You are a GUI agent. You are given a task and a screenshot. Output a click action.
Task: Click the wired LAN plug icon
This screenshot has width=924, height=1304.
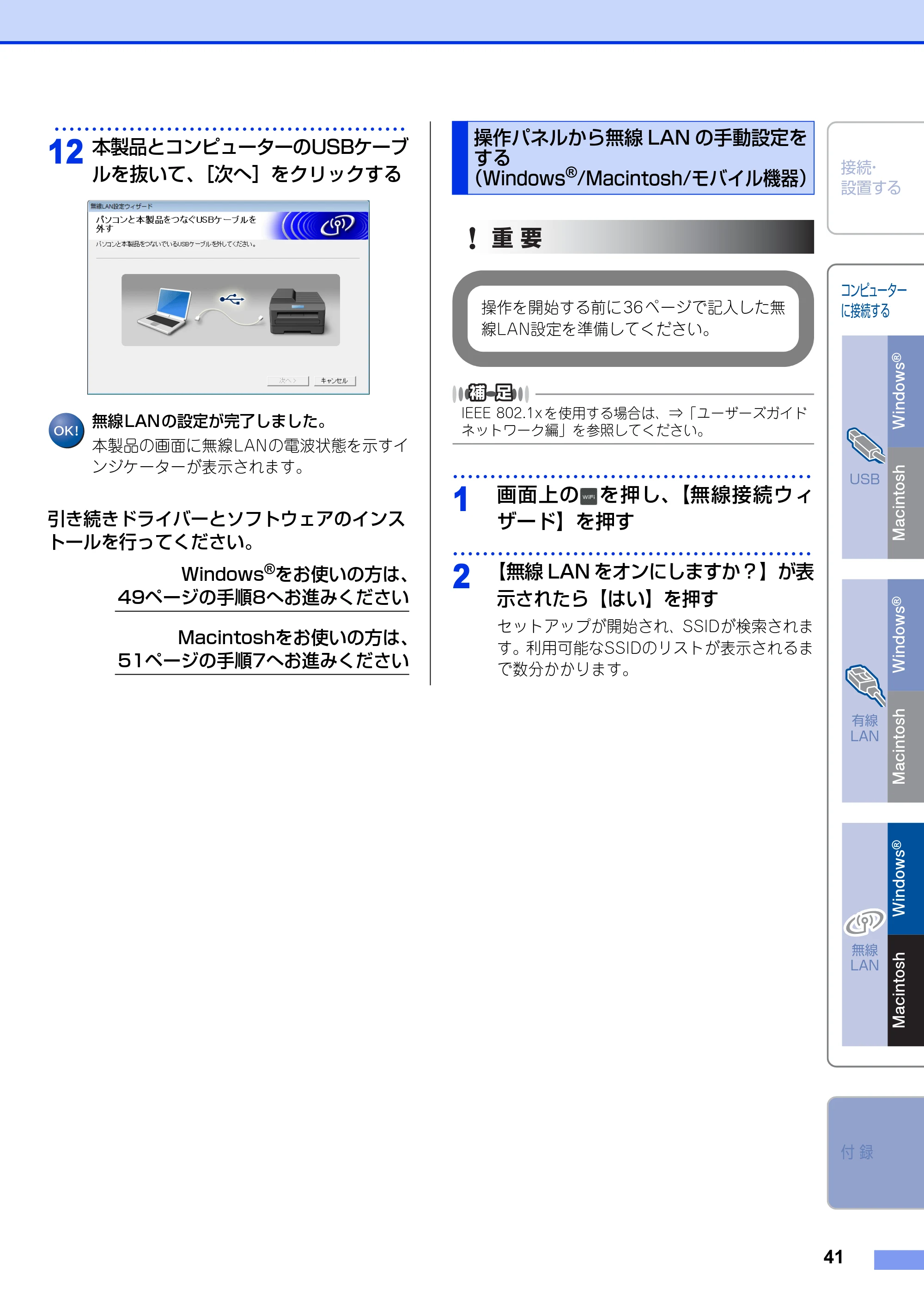pos(865,685)
